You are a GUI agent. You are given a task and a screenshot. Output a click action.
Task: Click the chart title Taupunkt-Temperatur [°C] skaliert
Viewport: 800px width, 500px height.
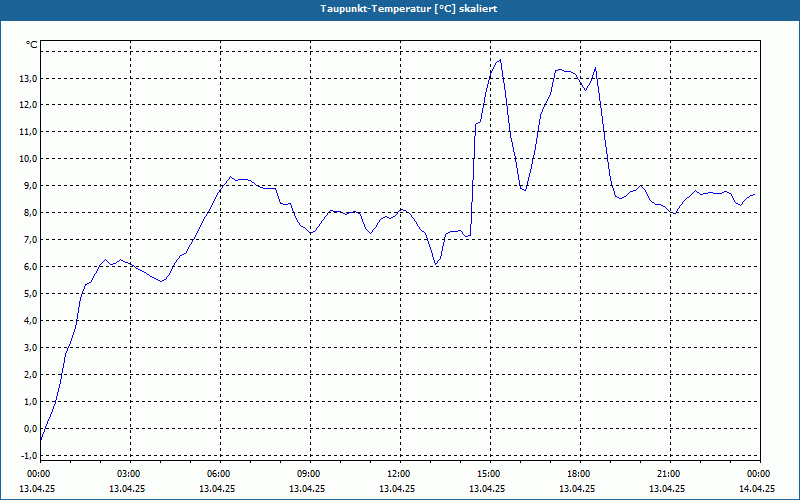pyautogui.click(x=409, y=9)
